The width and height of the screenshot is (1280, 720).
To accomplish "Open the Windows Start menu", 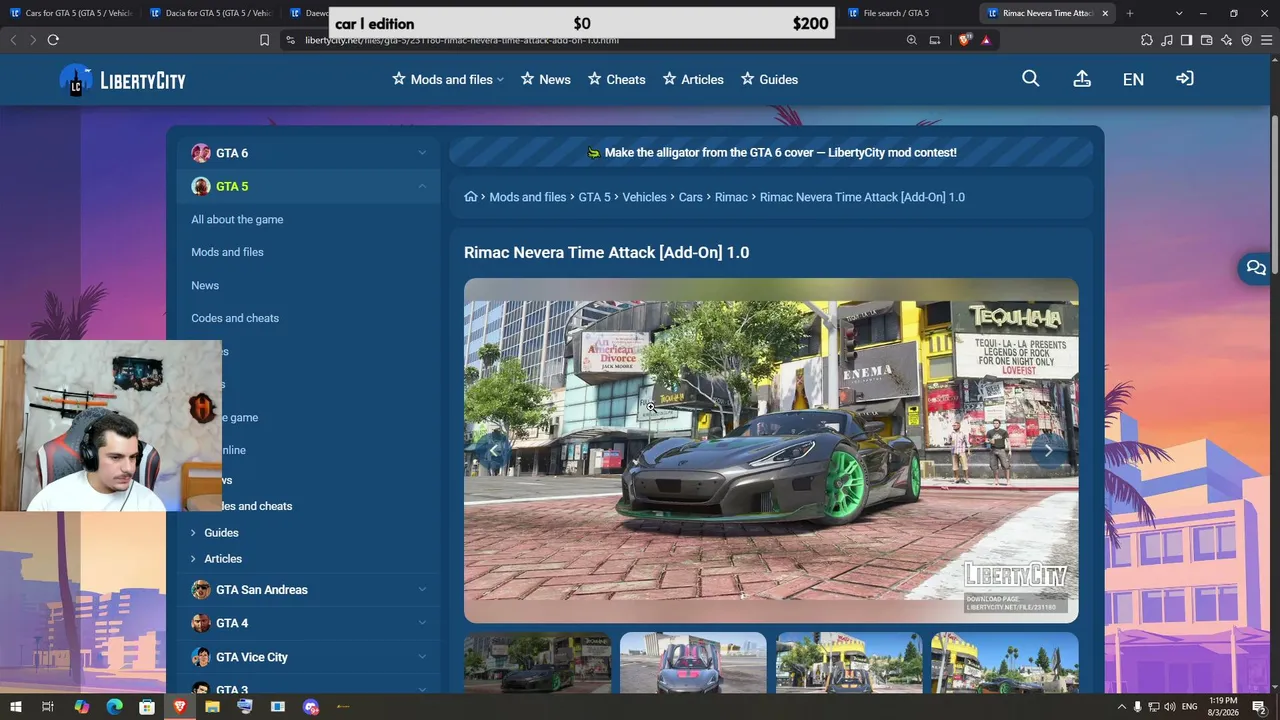I will click(16, 707).
